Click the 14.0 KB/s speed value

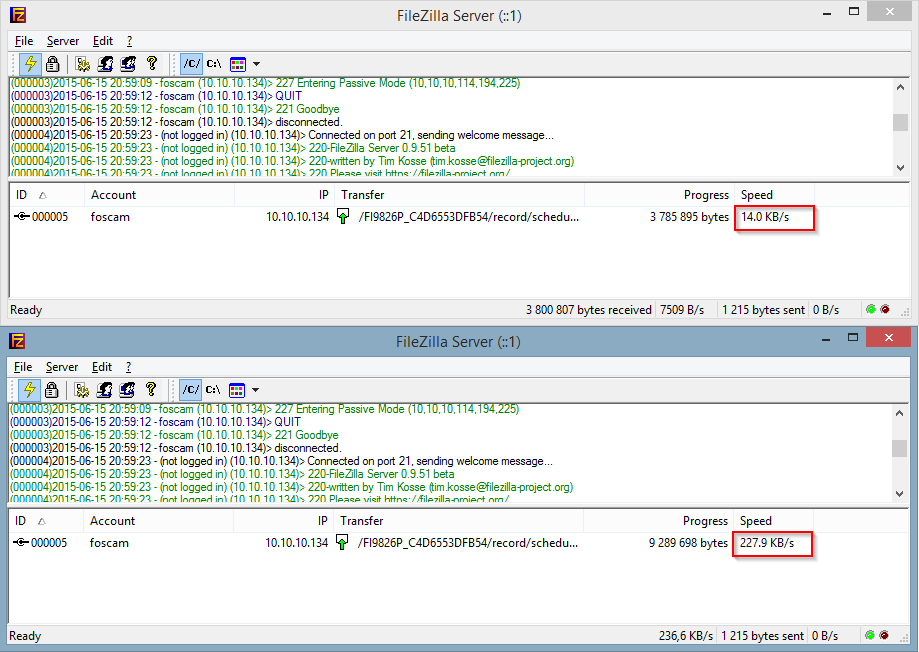765,217
